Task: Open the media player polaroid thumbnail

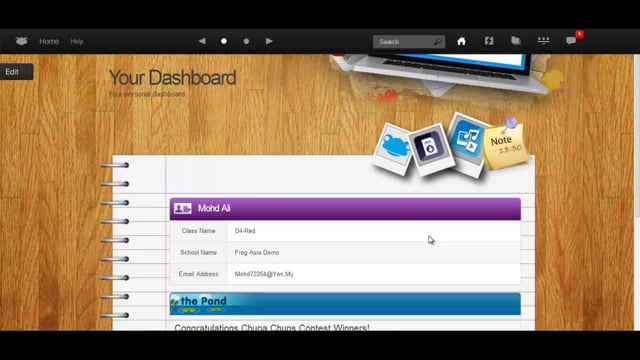Action: [x=468, y=143]
